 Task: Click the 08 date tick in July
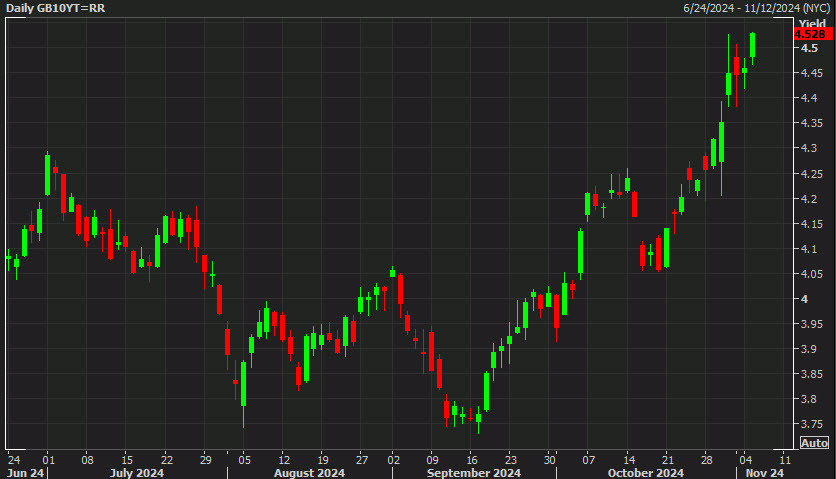(x=87, y=460)
